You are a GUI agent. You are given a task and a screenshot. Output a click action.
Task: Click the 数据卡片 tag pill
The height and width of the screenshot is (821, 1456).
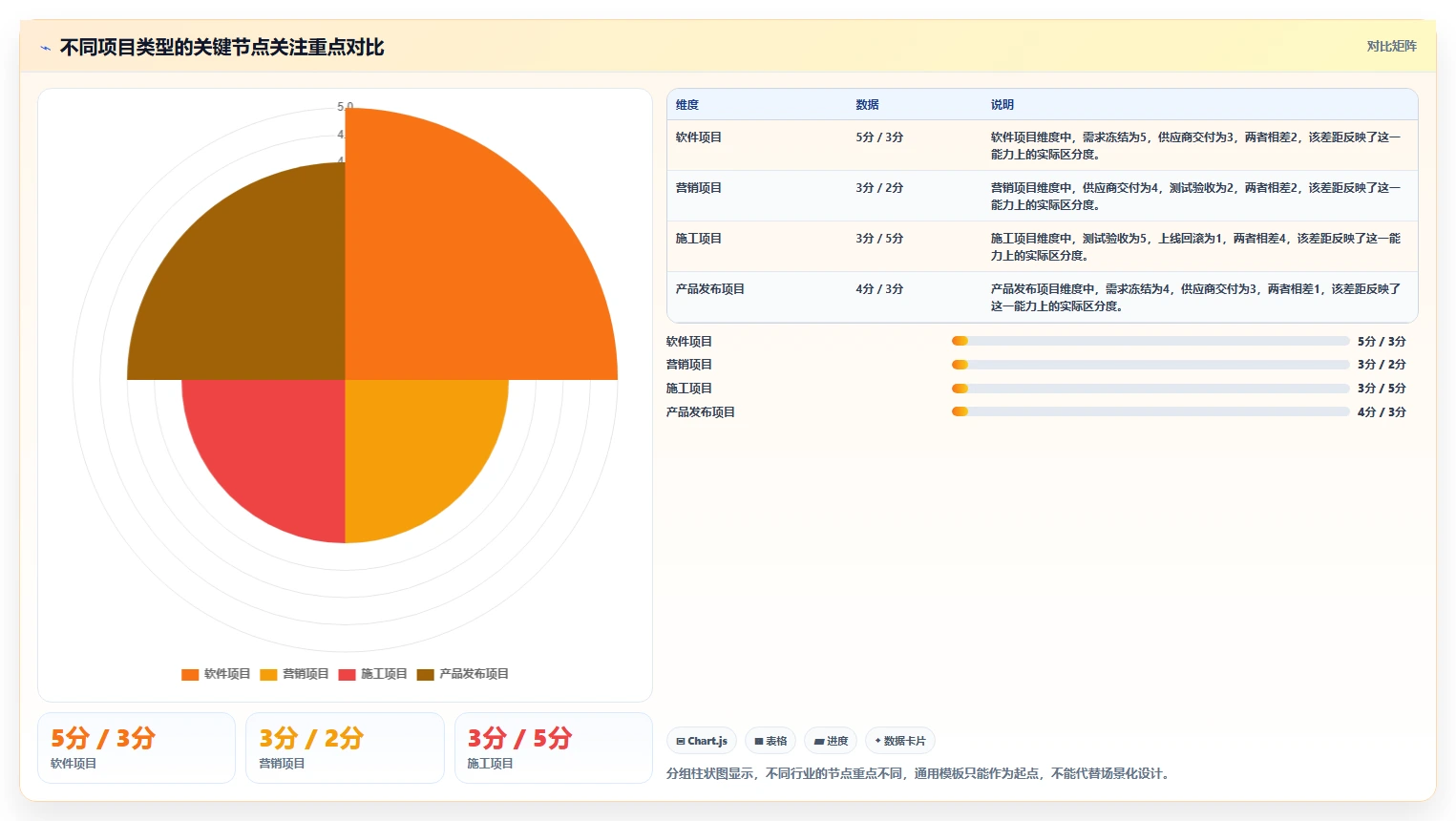click(x=900, y=741)
